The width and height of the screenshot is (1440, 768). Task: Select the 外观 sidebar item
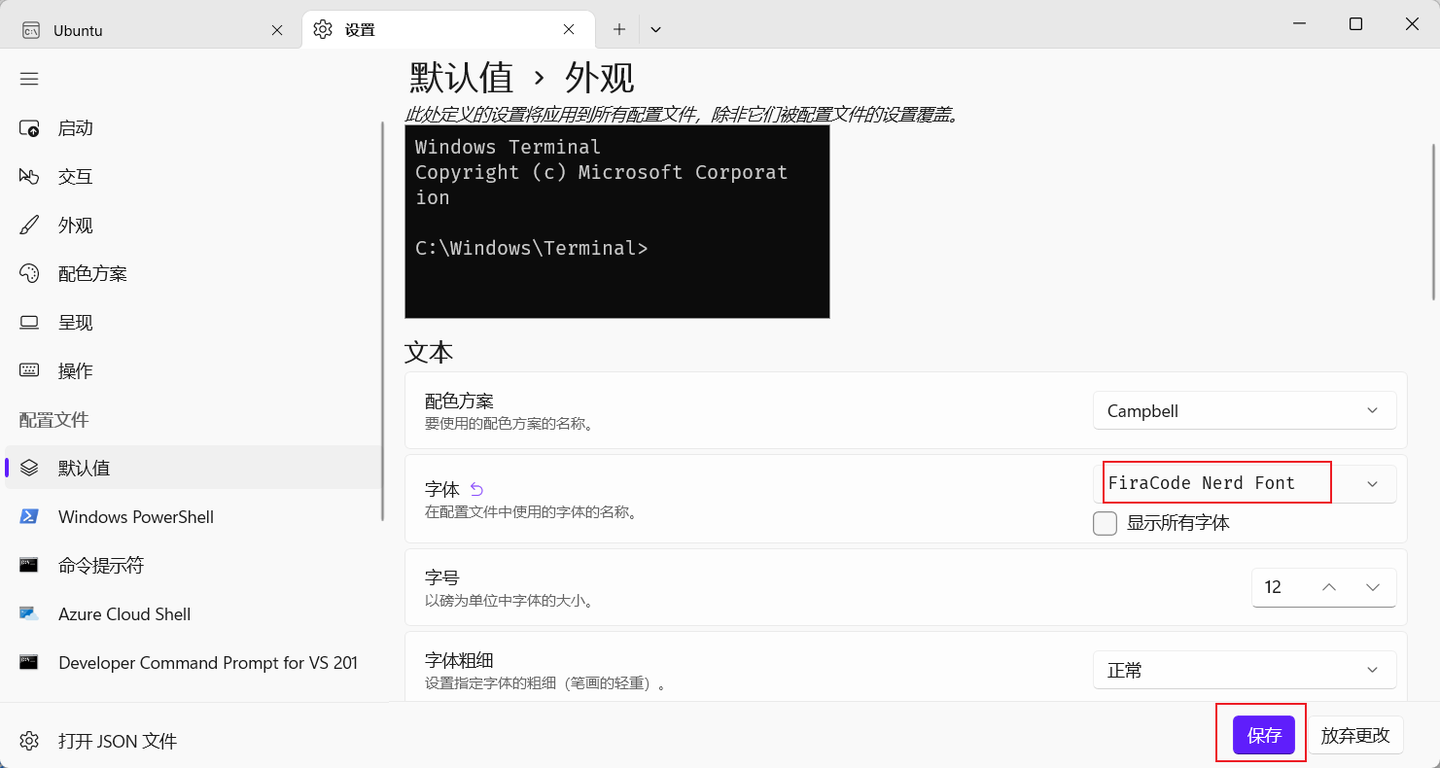coord(75,225)
